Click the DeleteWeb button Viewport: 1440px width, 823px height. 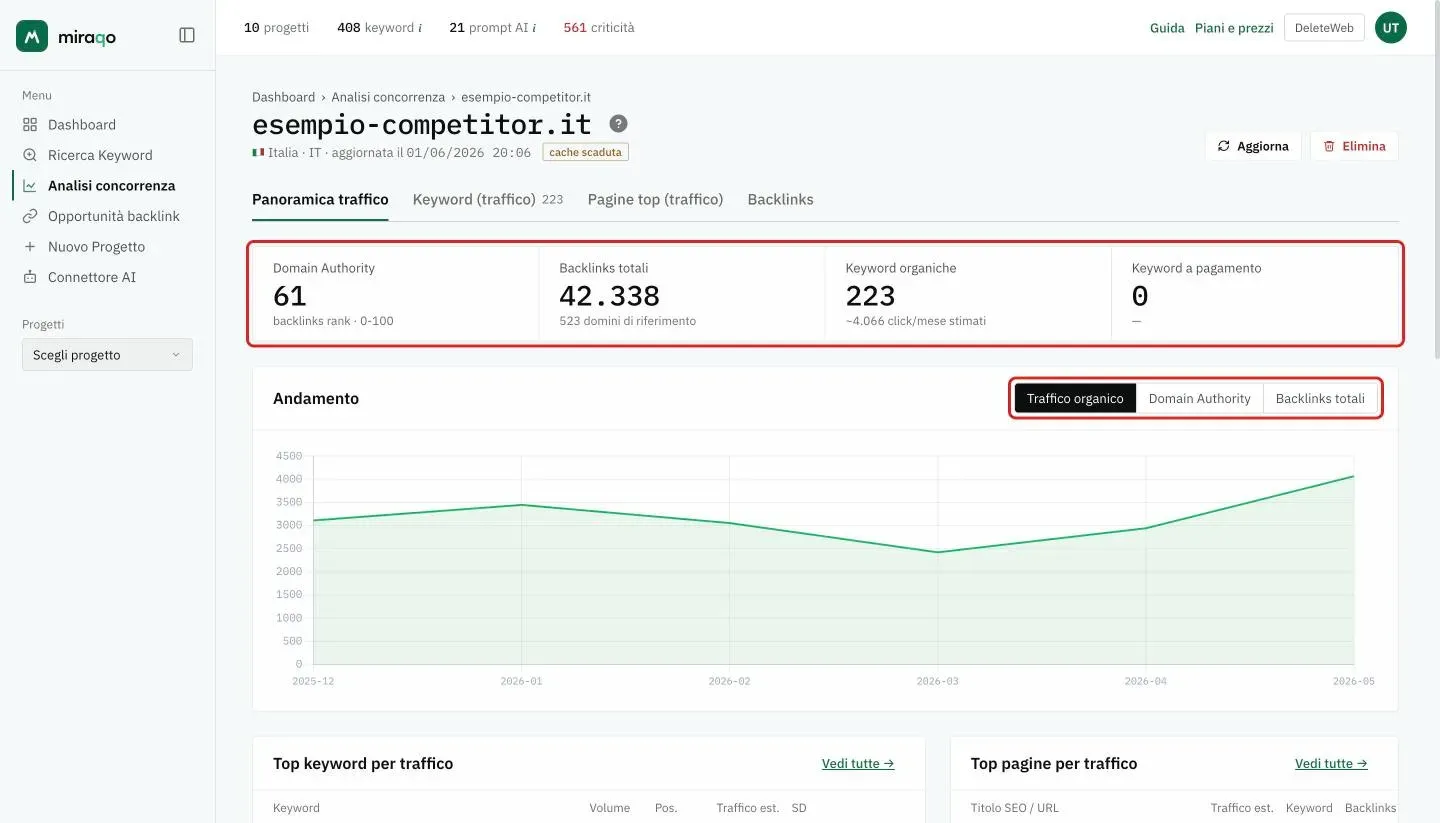pos(1324,28)
